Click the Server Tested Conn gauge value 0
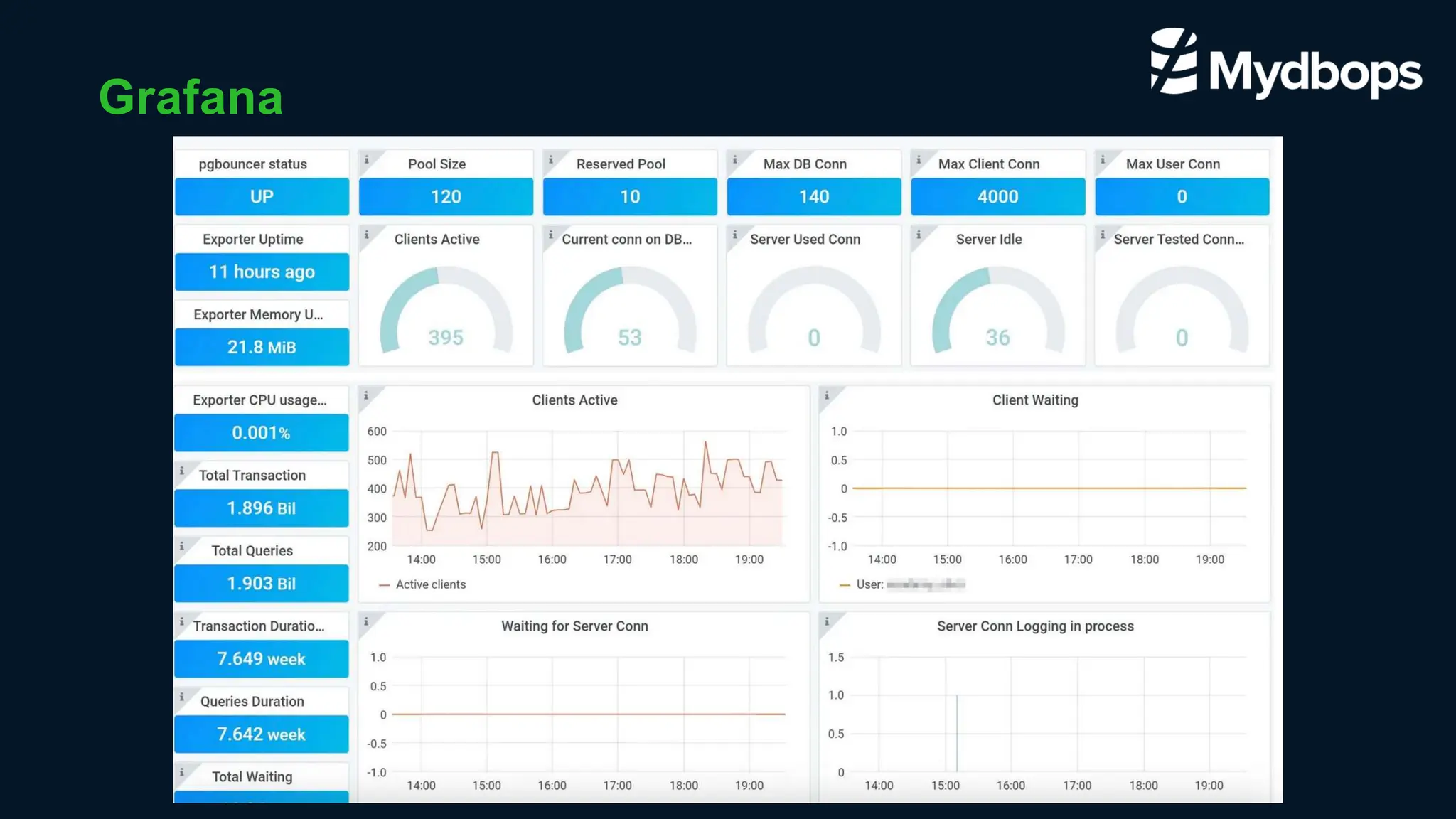 (1182, 338)
